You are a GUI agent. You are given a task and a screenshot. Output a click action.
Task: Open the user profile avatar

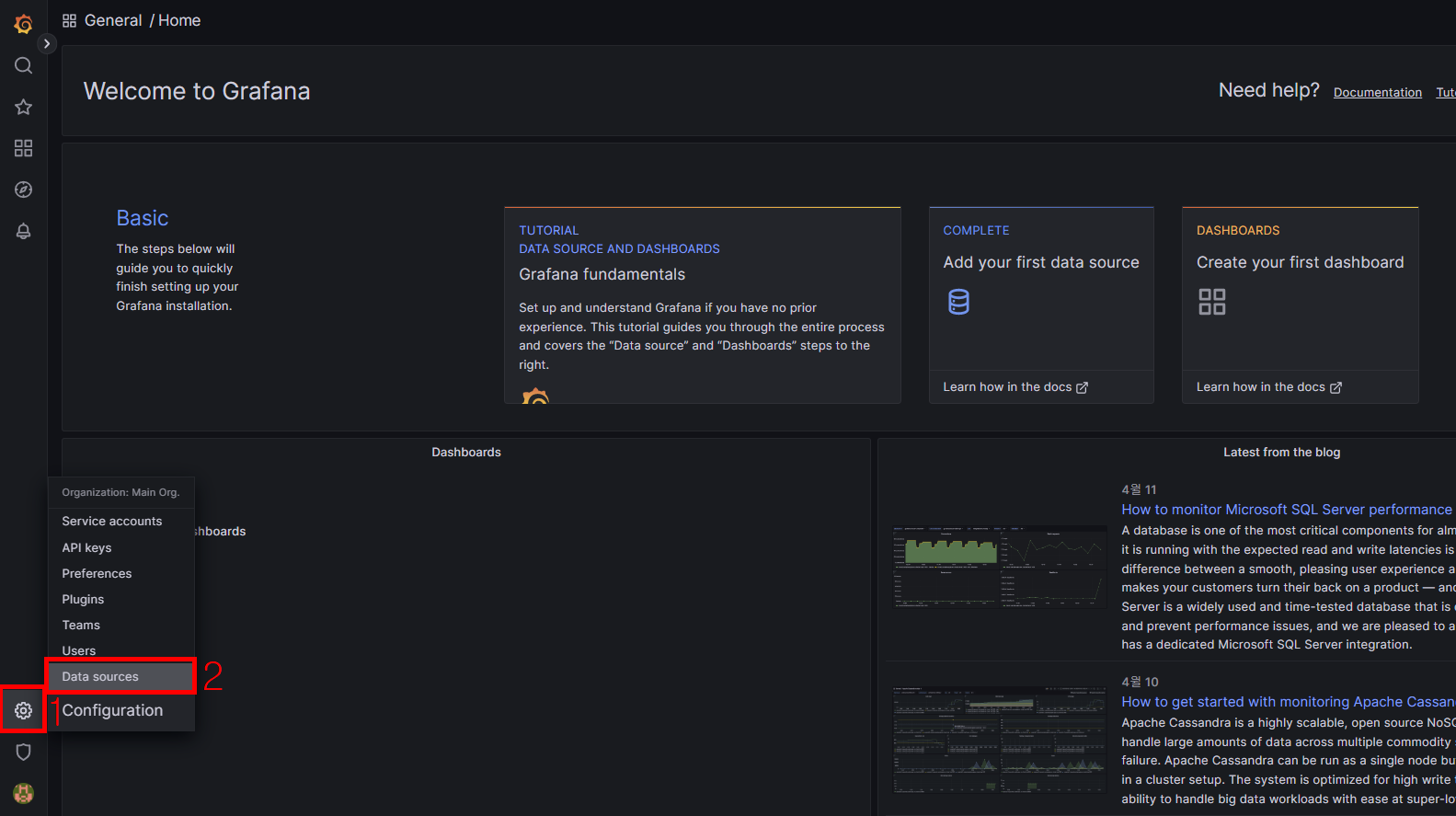coord(24,793)
